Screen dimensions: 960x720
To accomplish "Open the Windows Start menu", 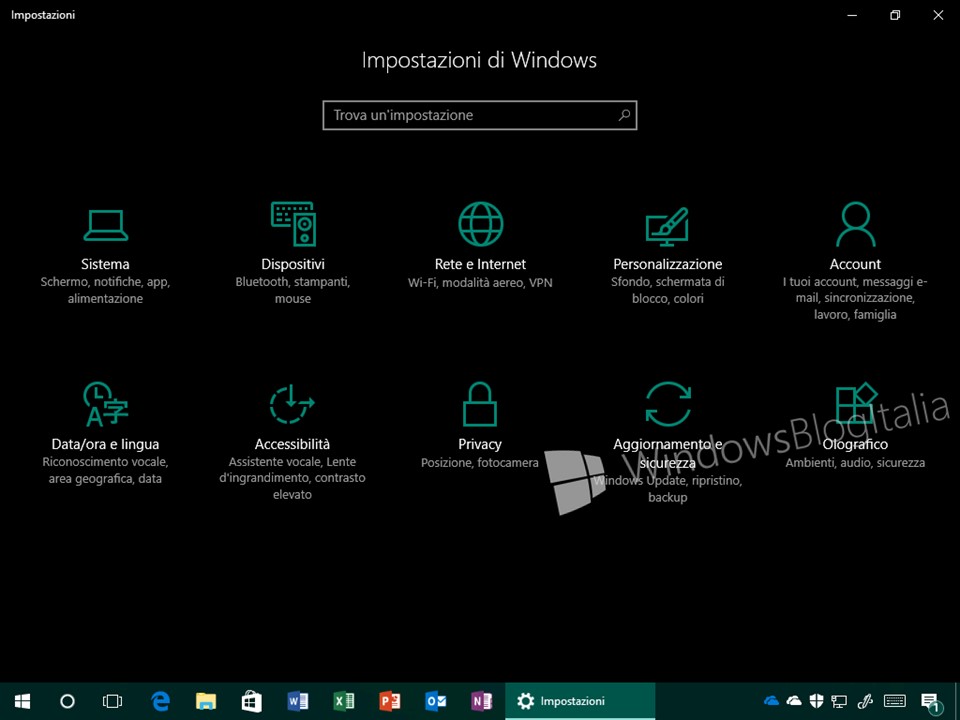I will point(22,701).
